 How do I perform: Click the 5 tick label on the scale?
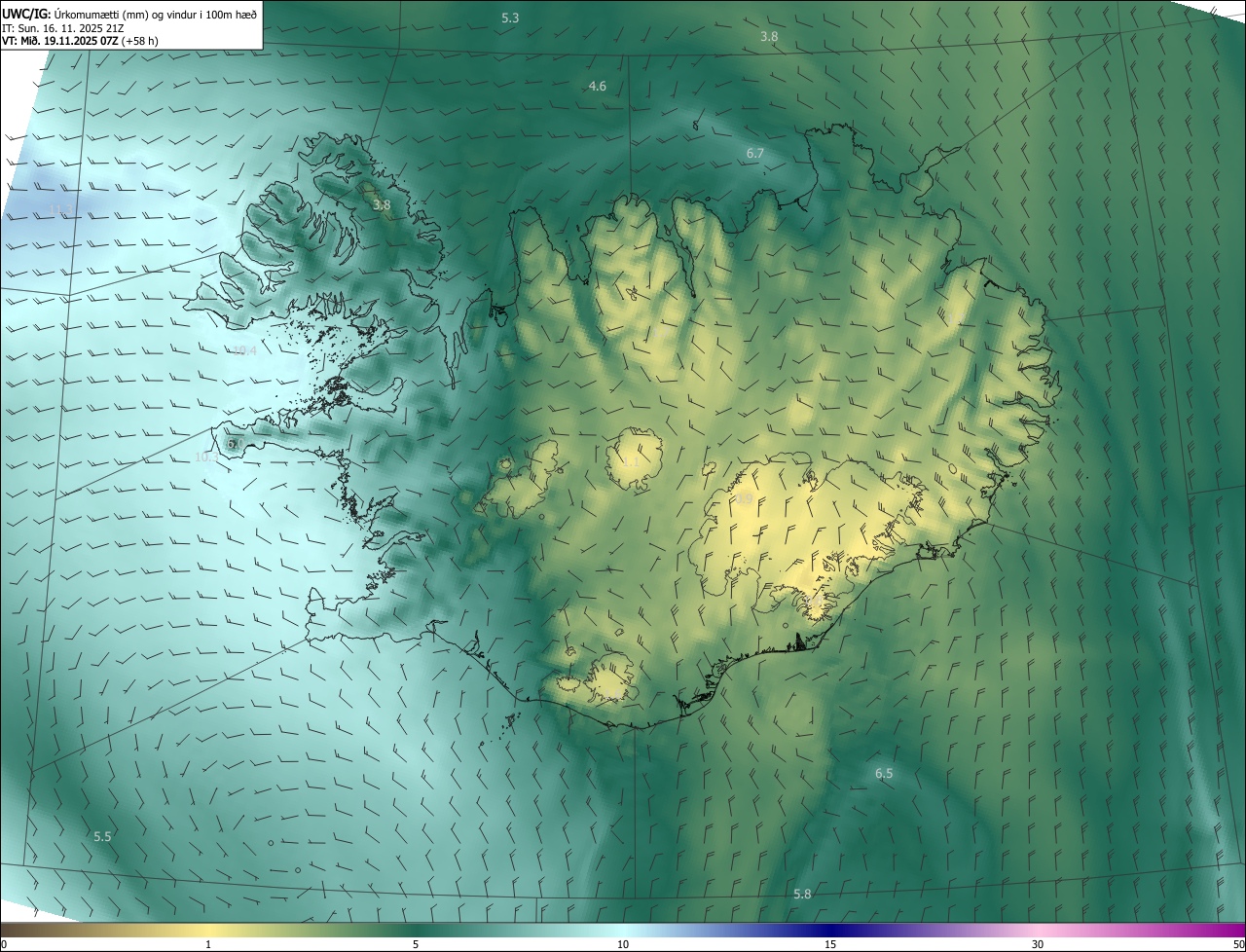point(416,944)
